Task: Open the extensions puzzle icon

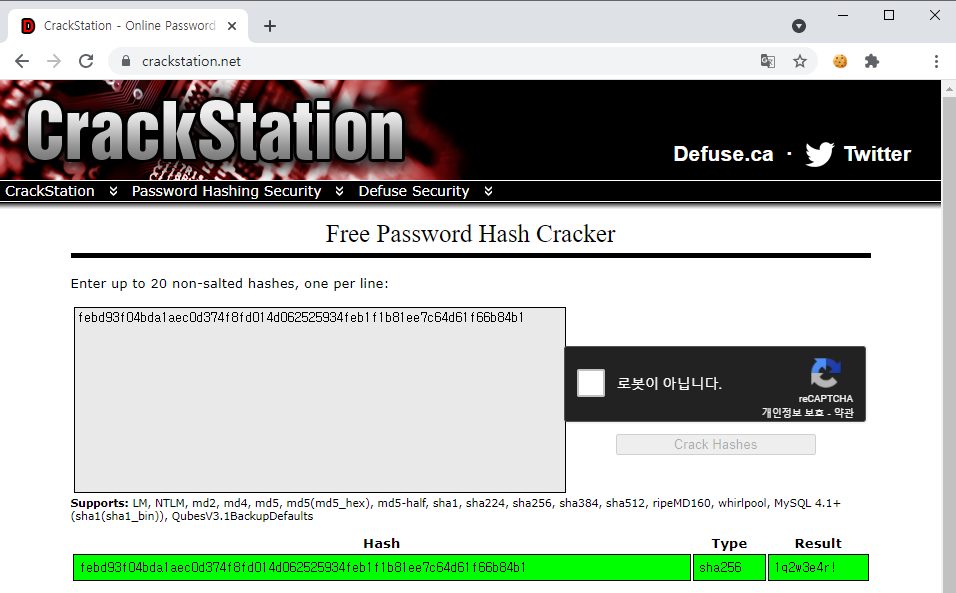Action: pos(872,61)
